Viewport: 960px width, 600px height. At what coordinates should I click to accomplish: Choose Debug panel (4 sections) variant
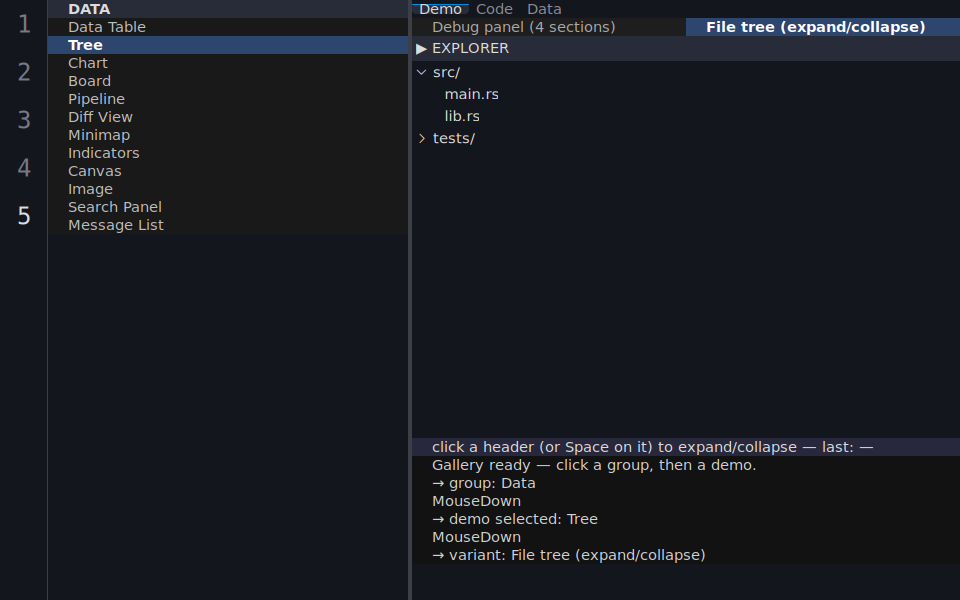tap(523, 27)
